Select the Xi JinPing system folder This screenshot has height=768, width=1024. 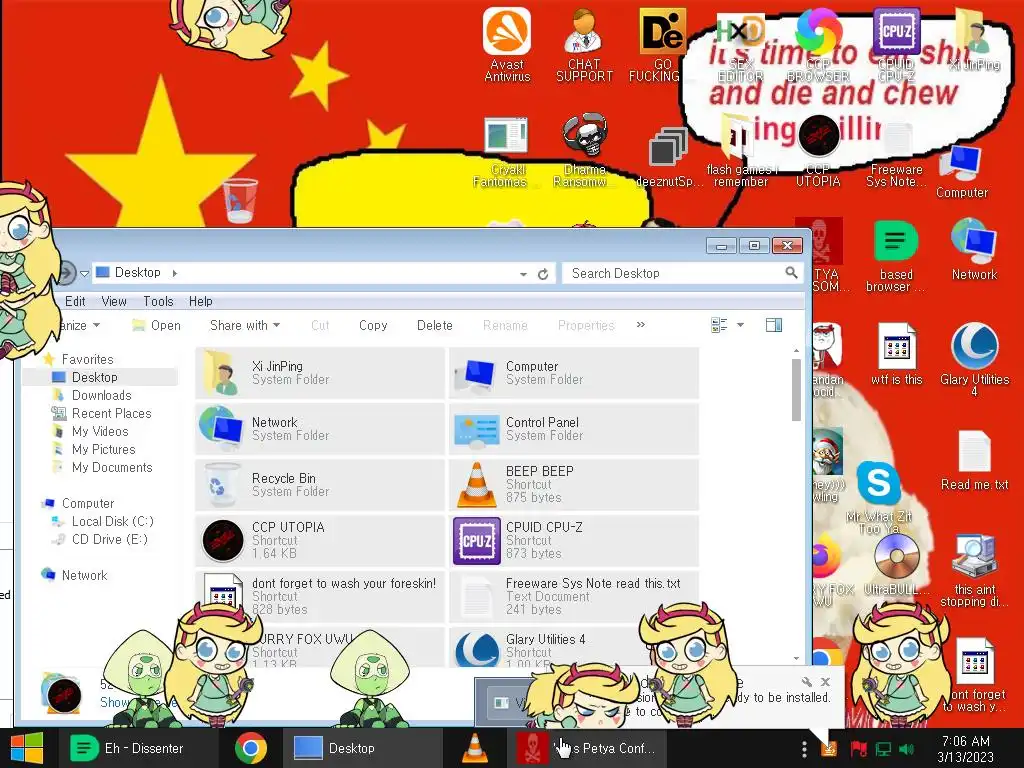pyautogui.click(x=320, y=373)
